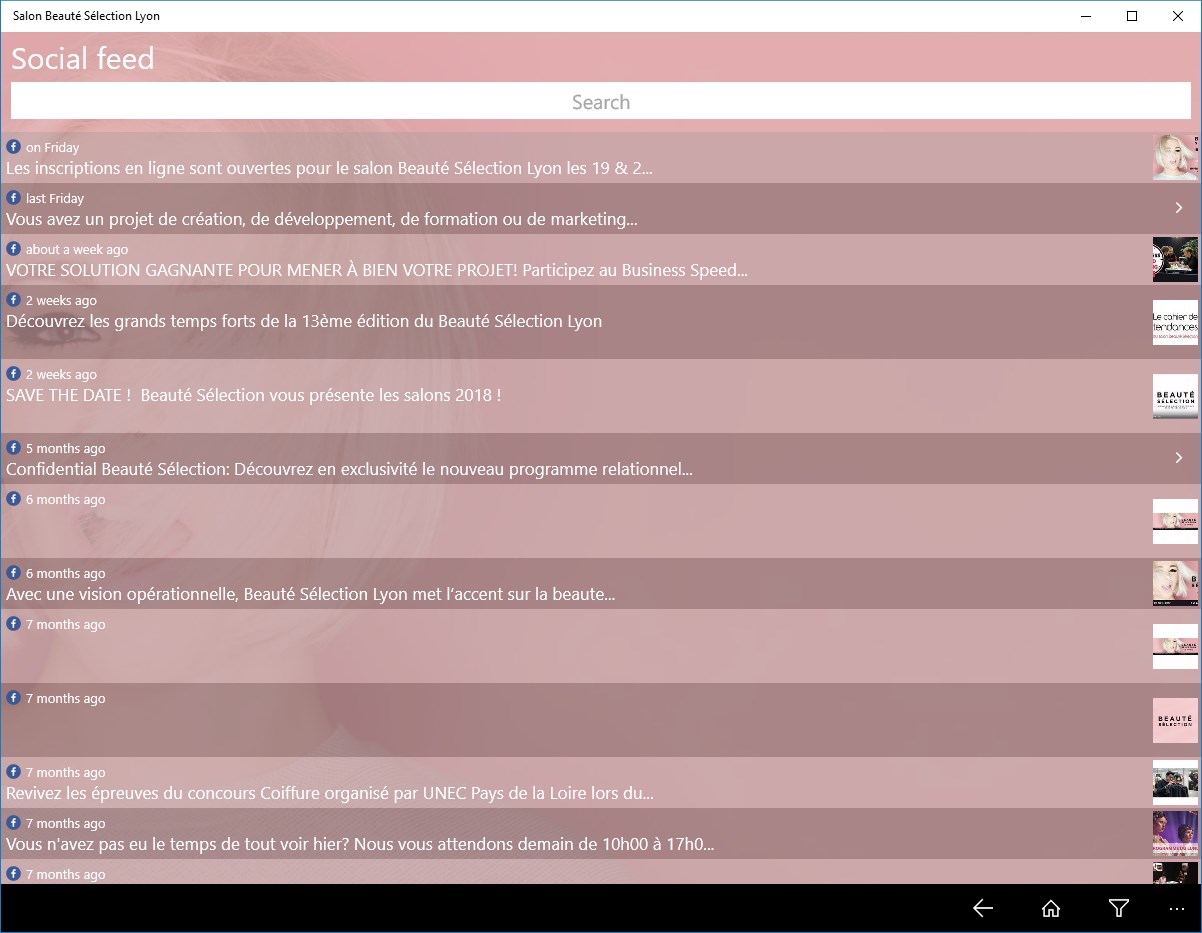Open 'cahier de tendances' thumbnail image
The height and width of the screenshot is (933, 1202).
[1175, 322]
